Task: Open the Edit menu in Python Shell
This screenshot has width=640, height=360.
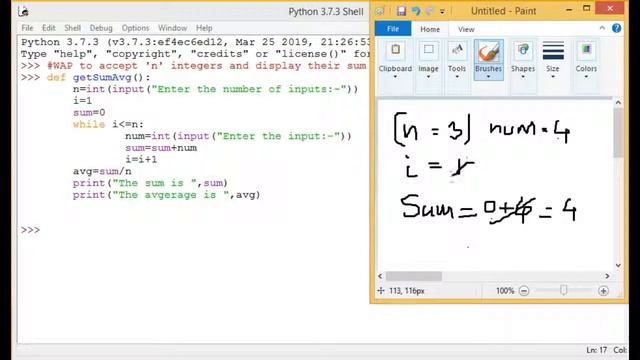Action: (49, 28)
